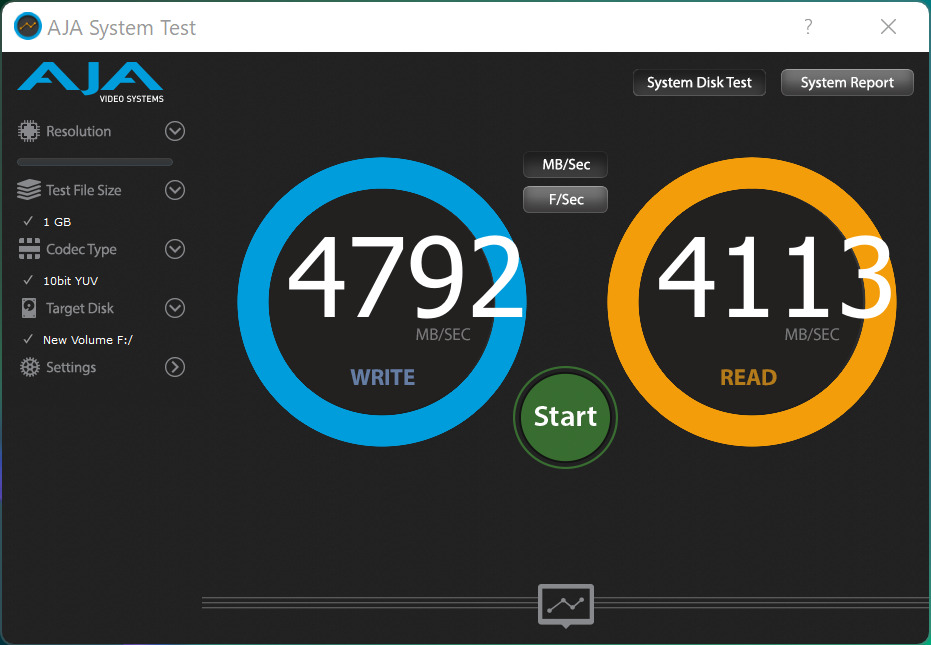The image size is (931, 645).
Task: Click the 4792 write speed value
Action: pos(404,277)
